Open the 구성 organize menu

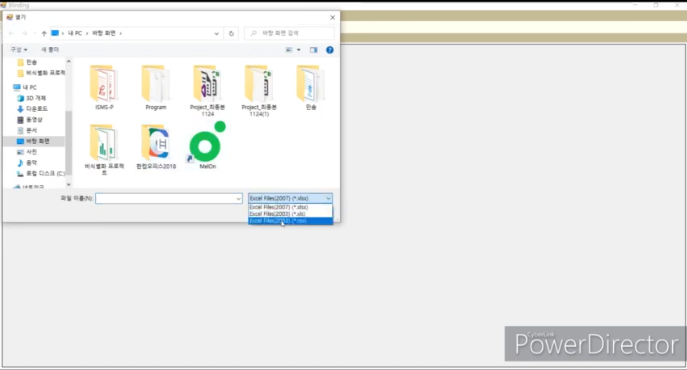pyautogui.click(x=19, y=50)
